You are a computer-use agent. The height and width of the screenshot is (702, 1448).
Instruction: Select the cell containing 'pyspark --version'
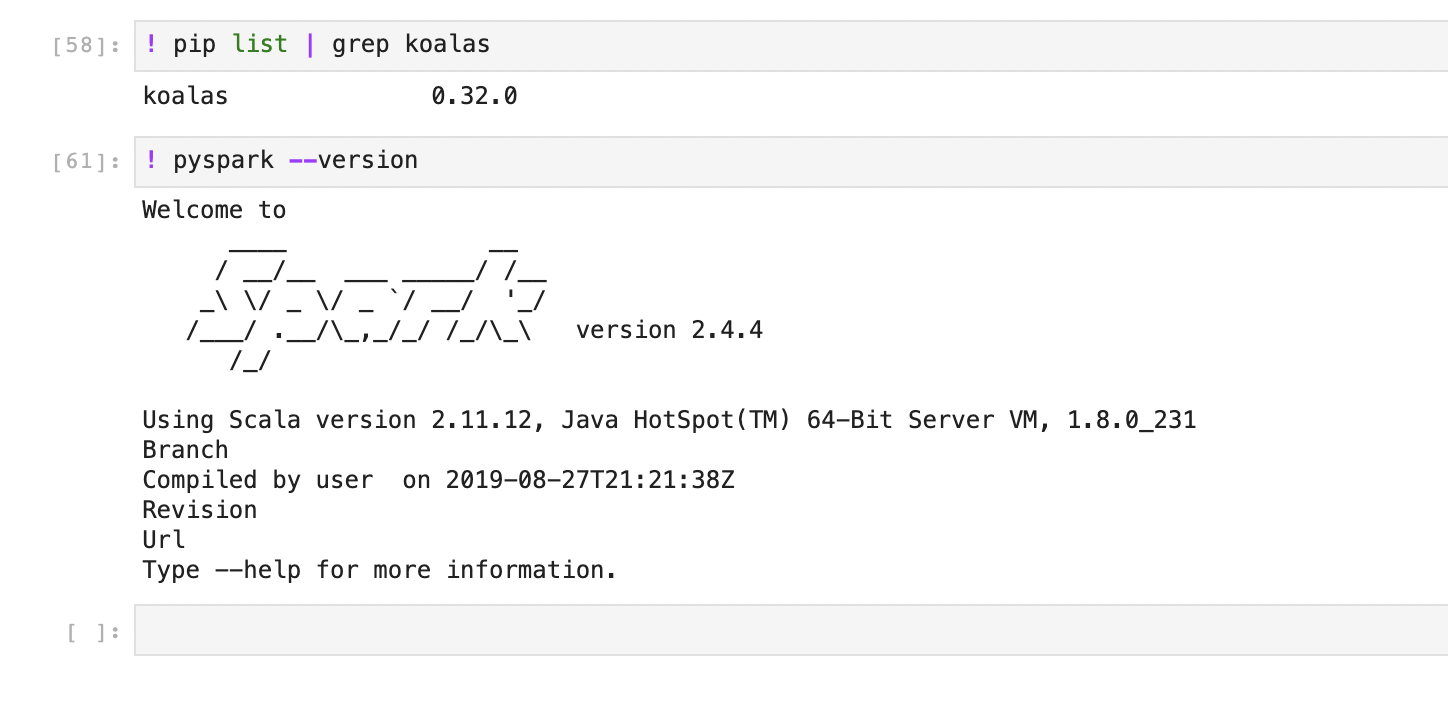791,162
